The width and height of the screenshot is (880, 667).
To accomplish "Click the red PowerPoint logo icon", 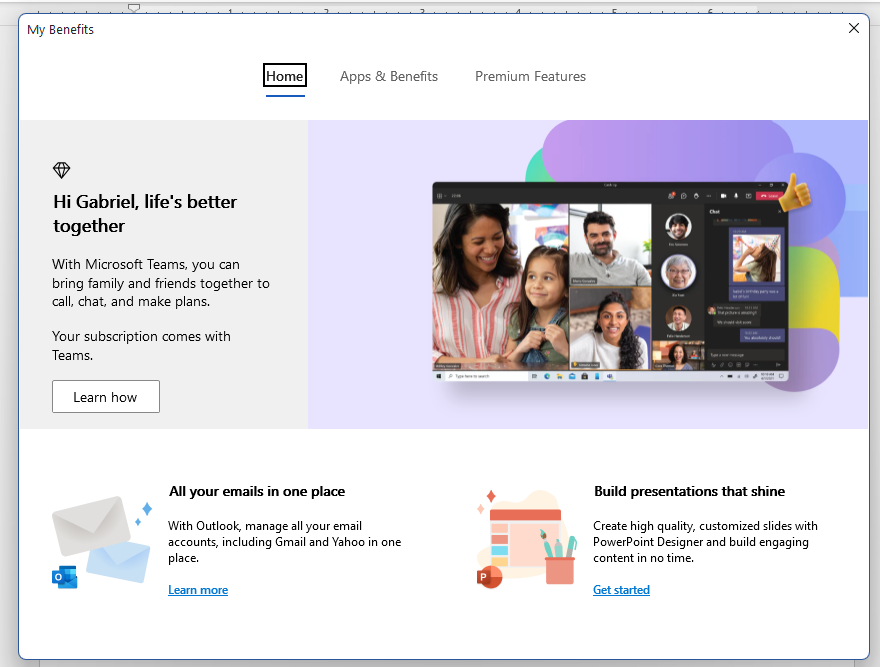I will tap(489, 577).
